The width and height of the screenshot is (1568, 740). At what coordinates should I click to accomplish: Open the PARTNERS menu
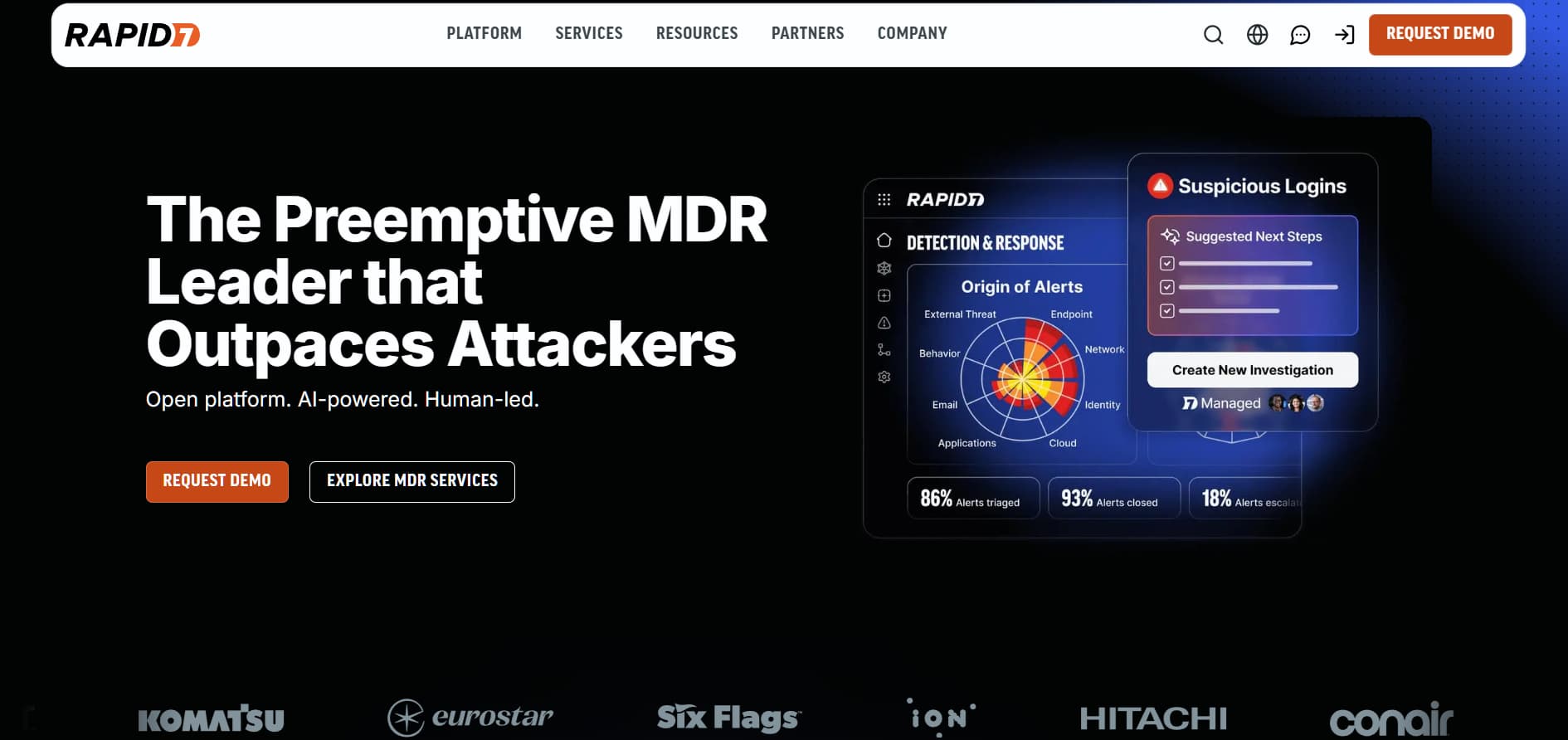[x=807, y=33]
